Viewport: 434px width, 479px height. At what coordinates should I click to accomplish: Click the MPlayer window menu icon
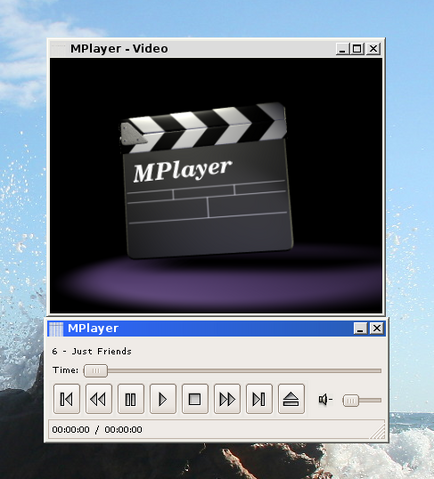point(56,329)
